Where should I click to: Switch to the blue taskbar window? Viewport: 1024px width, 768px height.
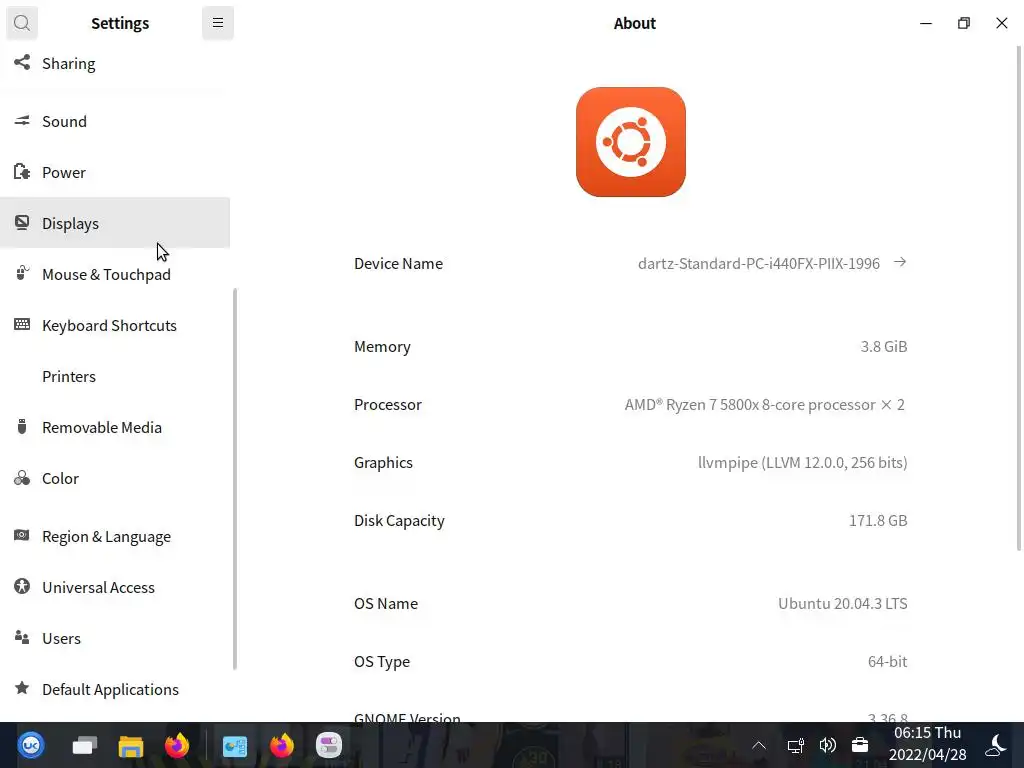point(234,746)
